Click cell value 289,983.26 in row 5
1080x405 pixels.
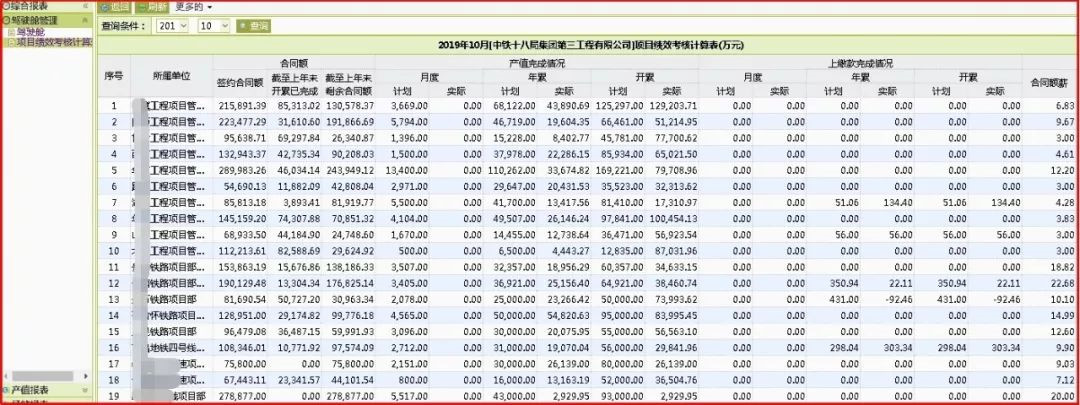pos(242,170)
